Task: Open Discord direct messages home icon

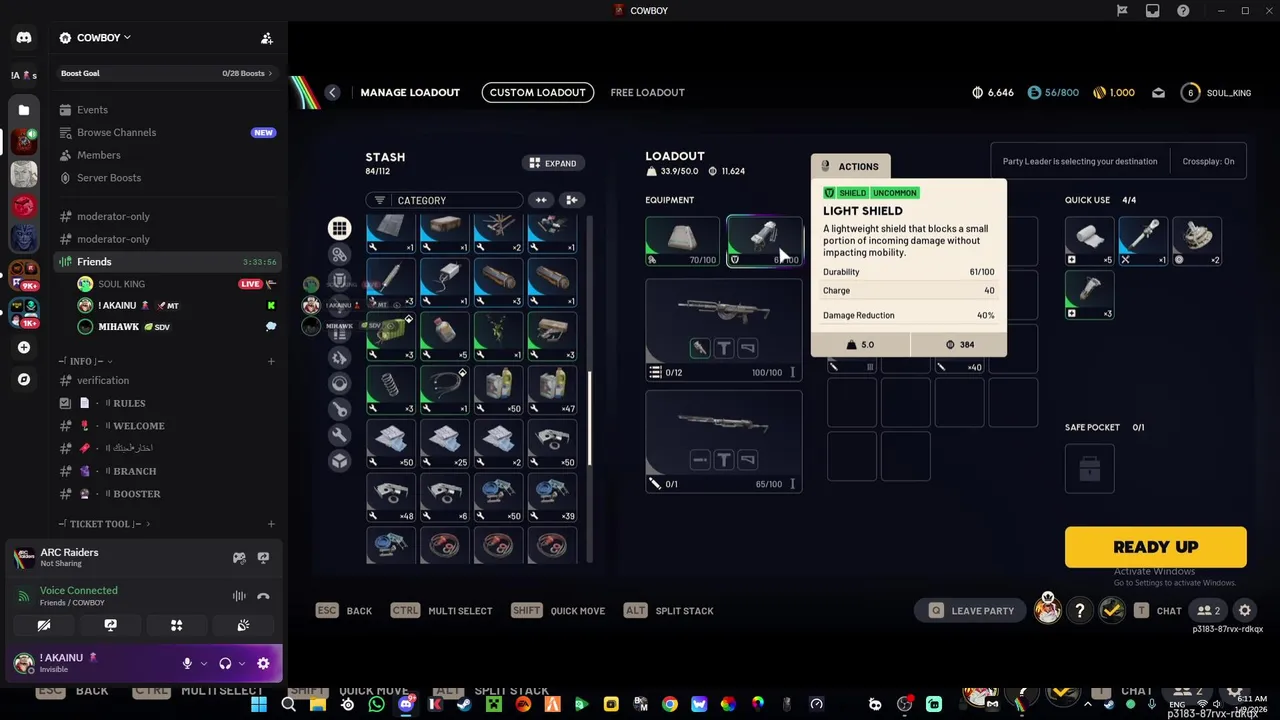Action: point(24,38)
